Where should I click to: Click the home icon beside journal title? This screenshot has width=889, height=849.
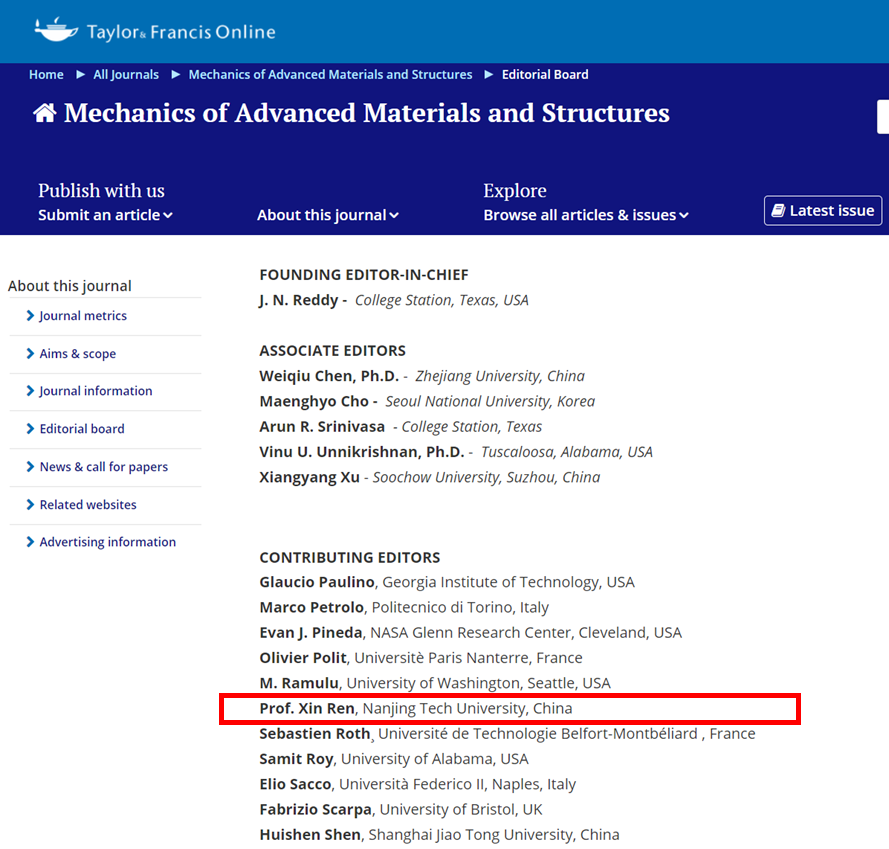coord(45,113)
